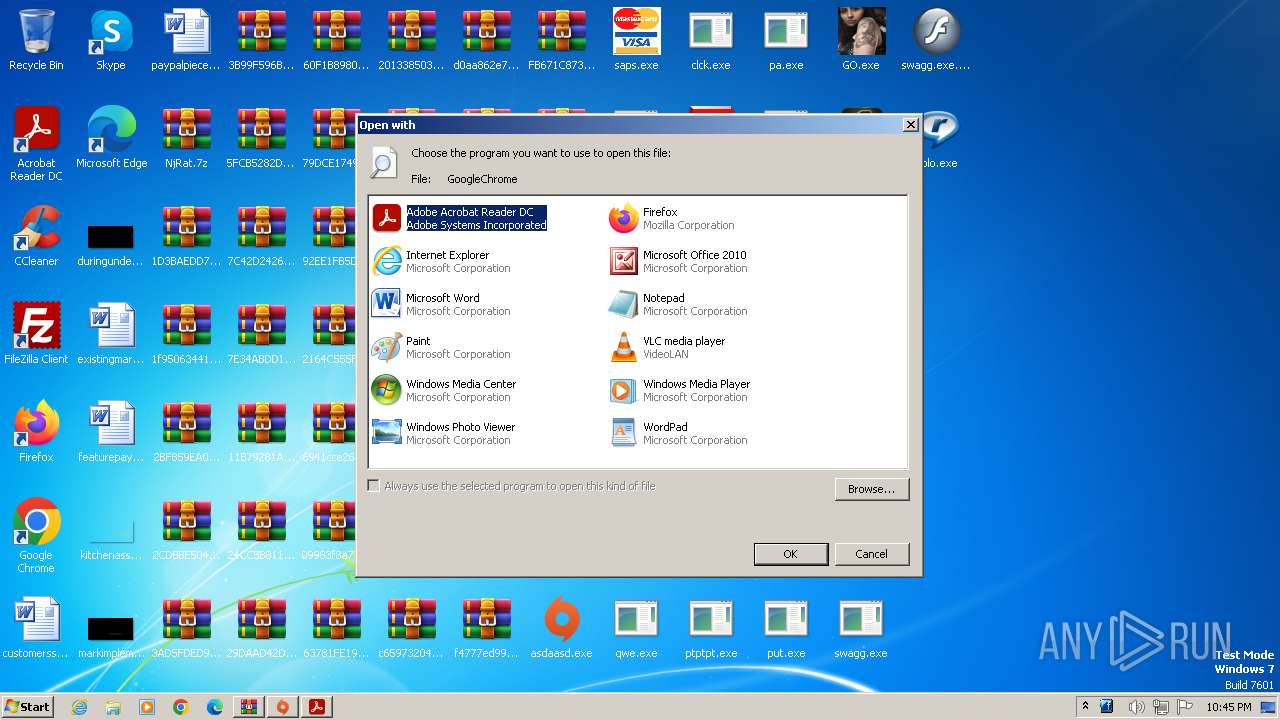This screenshot has height=720, width=1280.
Task: Switch to the Origin taskbar button
Action: point(283,706)
